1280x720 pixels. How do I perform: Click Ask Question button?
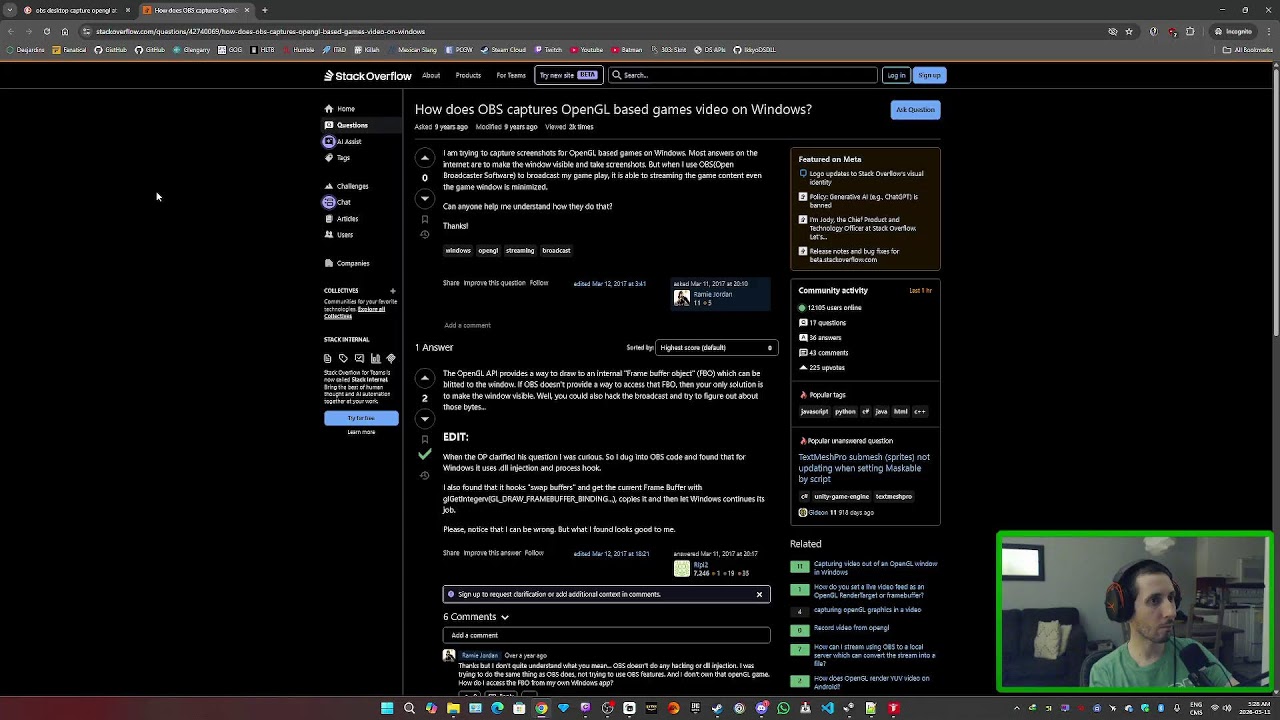pyautogui.click(x=915, y=110)
